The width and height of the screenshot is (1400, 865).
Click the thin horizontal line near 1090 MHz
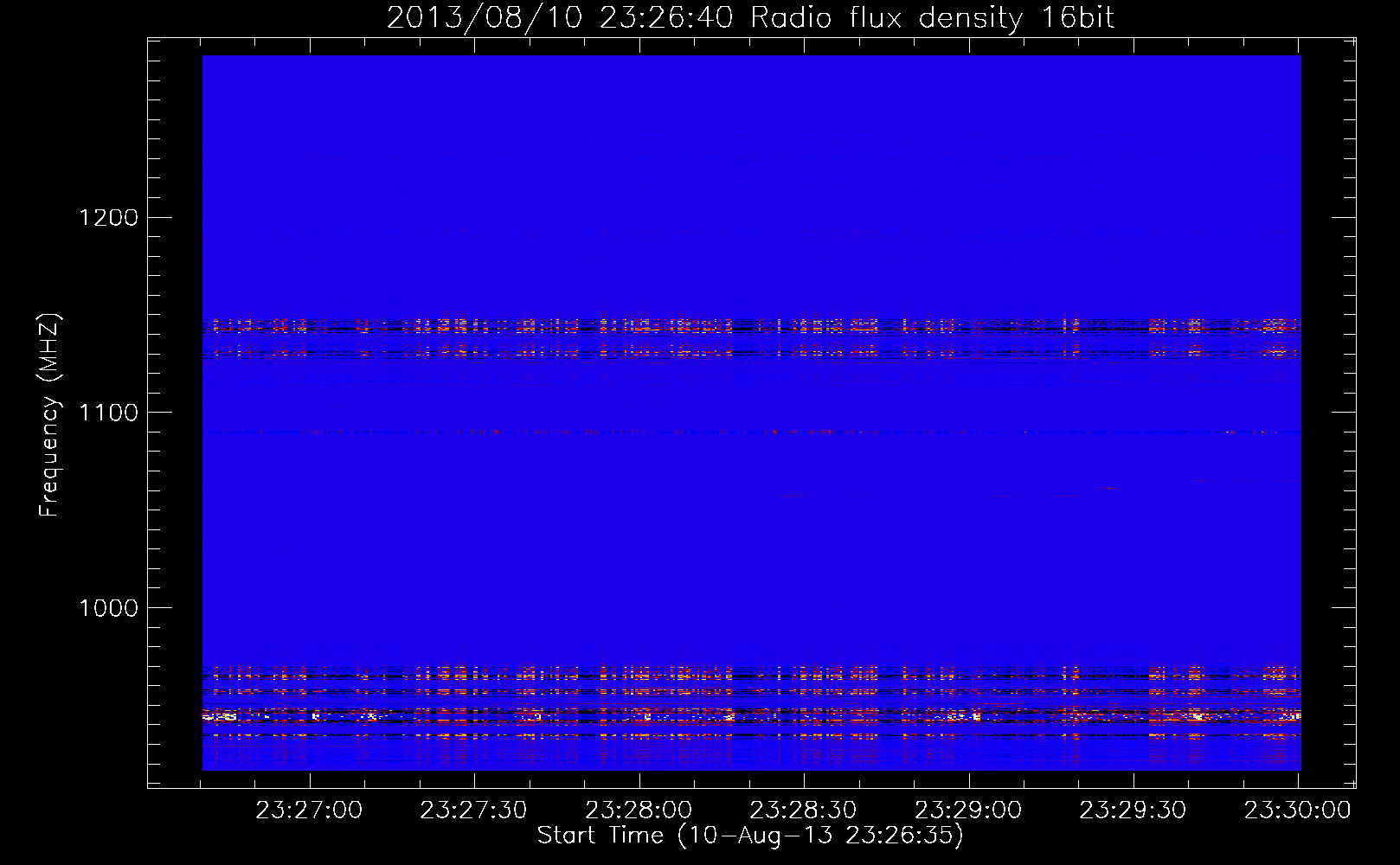[751, 432]
